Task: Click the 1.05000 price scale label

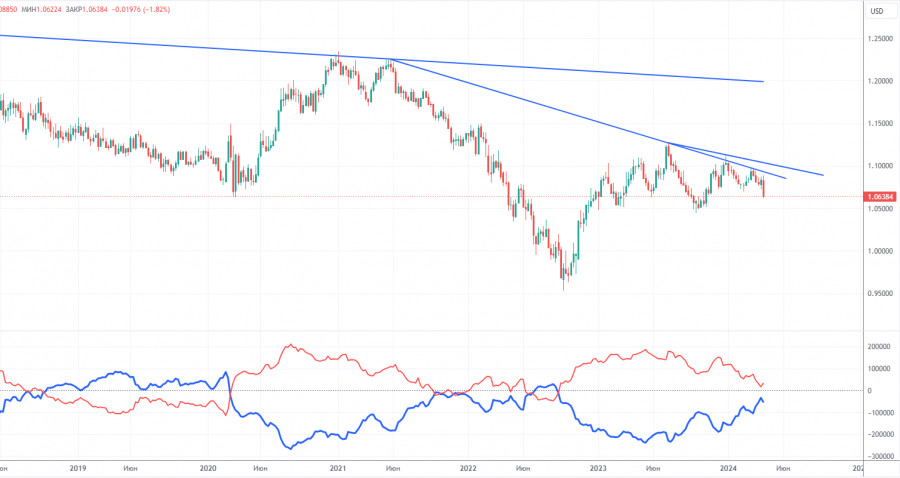Action: click(880, 209)
